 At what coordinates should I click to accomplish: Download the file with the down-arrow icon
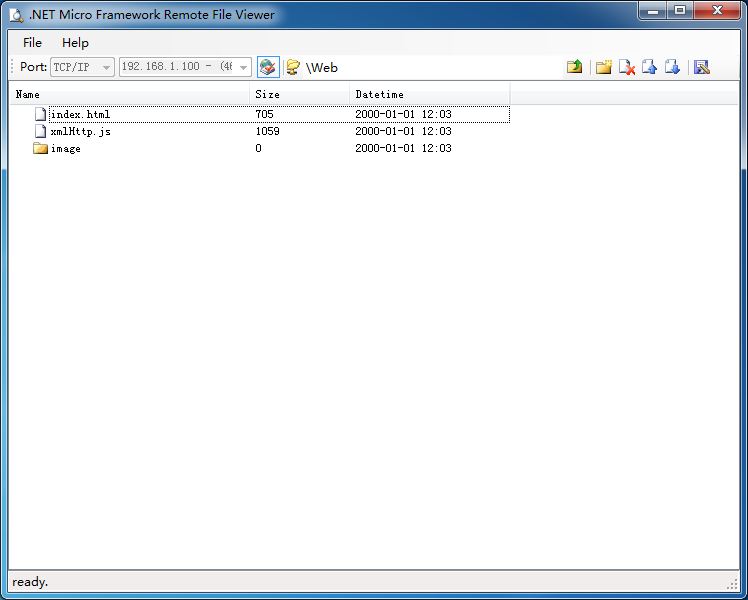(x=672, y=67)
